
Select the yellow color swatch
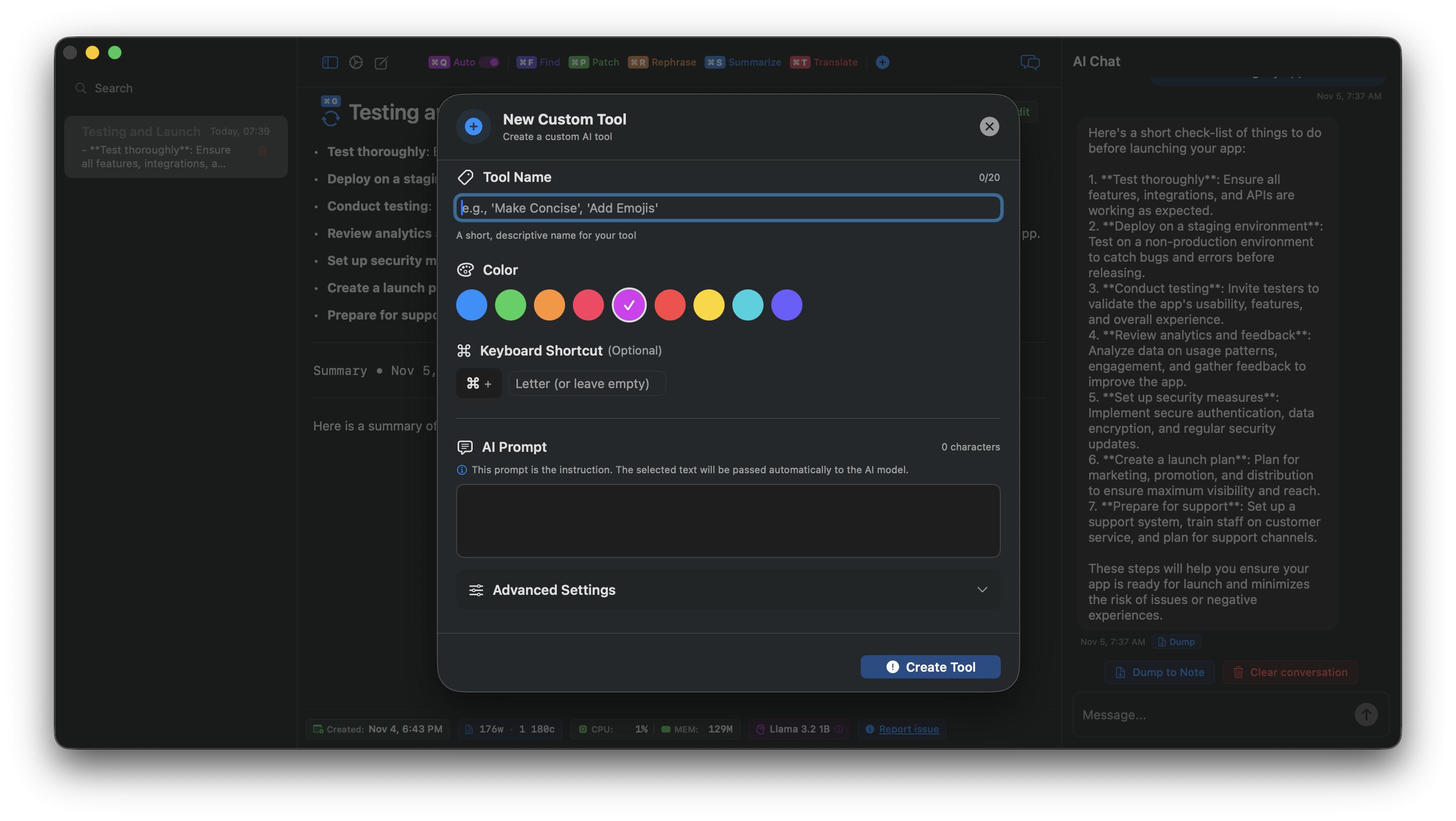coord(709,305)
